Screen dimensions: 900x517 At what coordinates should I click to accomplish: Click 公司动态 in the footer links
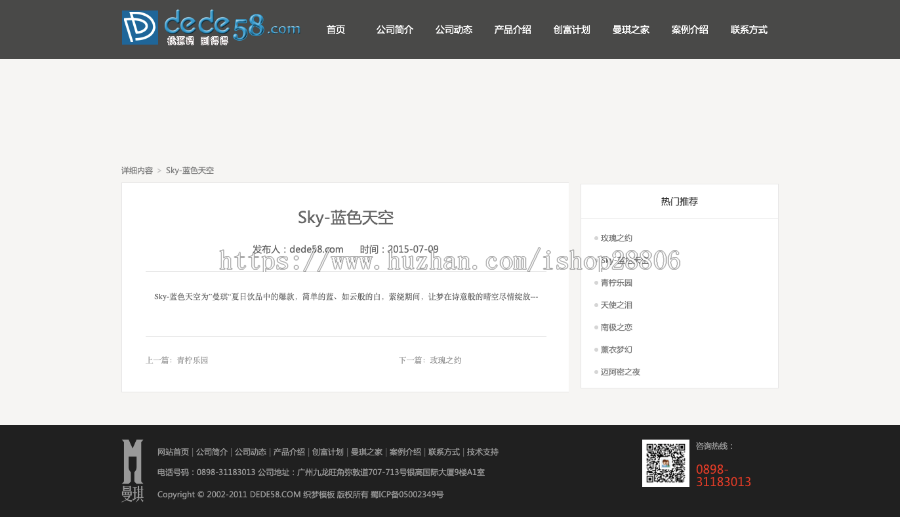(x=250, y=452)
